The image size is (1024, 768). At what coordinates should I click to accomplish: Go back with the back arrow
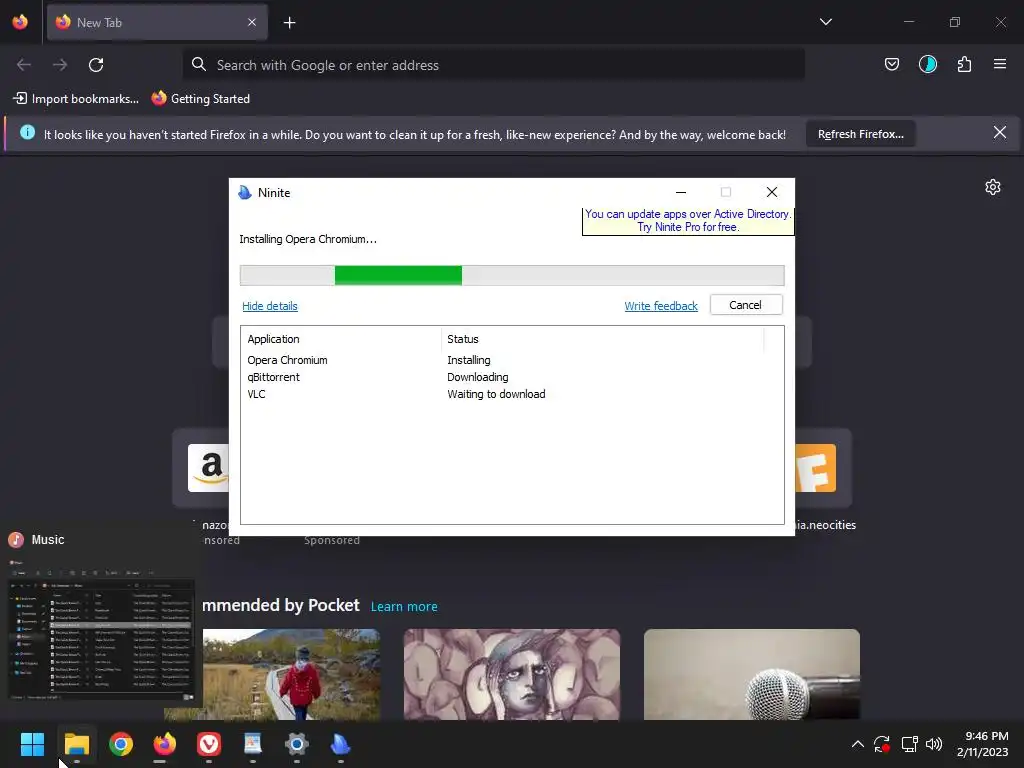tap(24, 65)
